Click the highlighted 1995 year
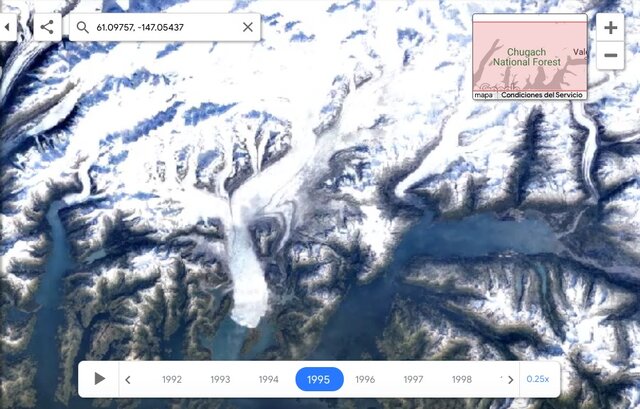The width and height of the screenshot is (640, 409). (x=319, y=379)
